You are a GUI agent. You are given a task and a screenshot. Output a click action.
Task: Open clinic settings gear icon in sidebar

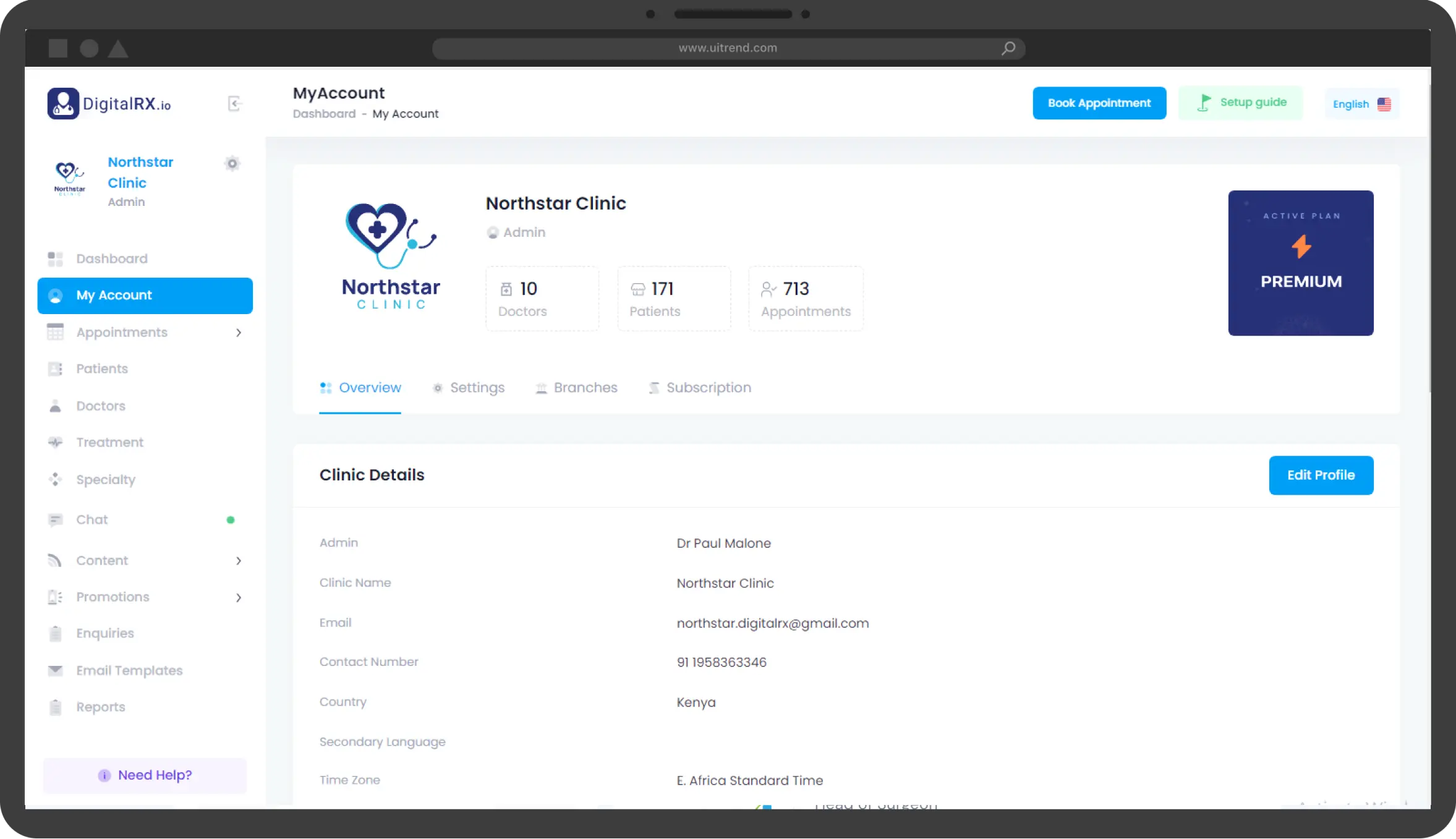click(x=232, y=163)
